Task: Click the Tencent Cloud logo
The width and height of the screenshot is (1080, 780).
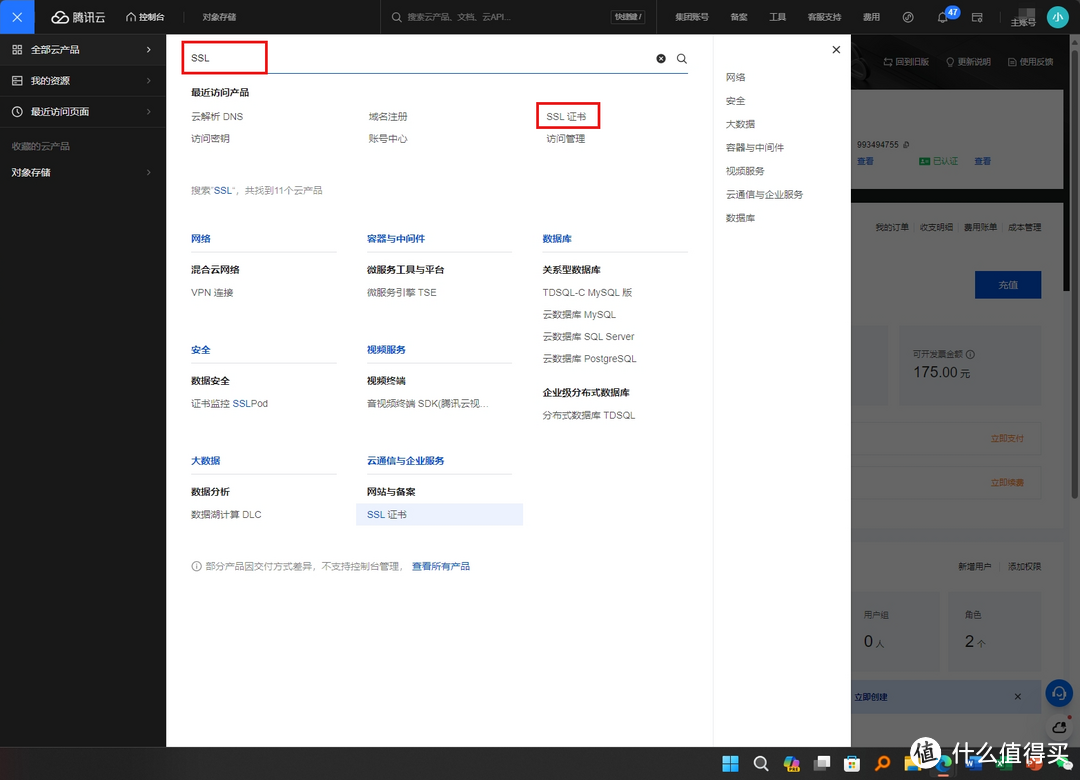Action: 79,17
